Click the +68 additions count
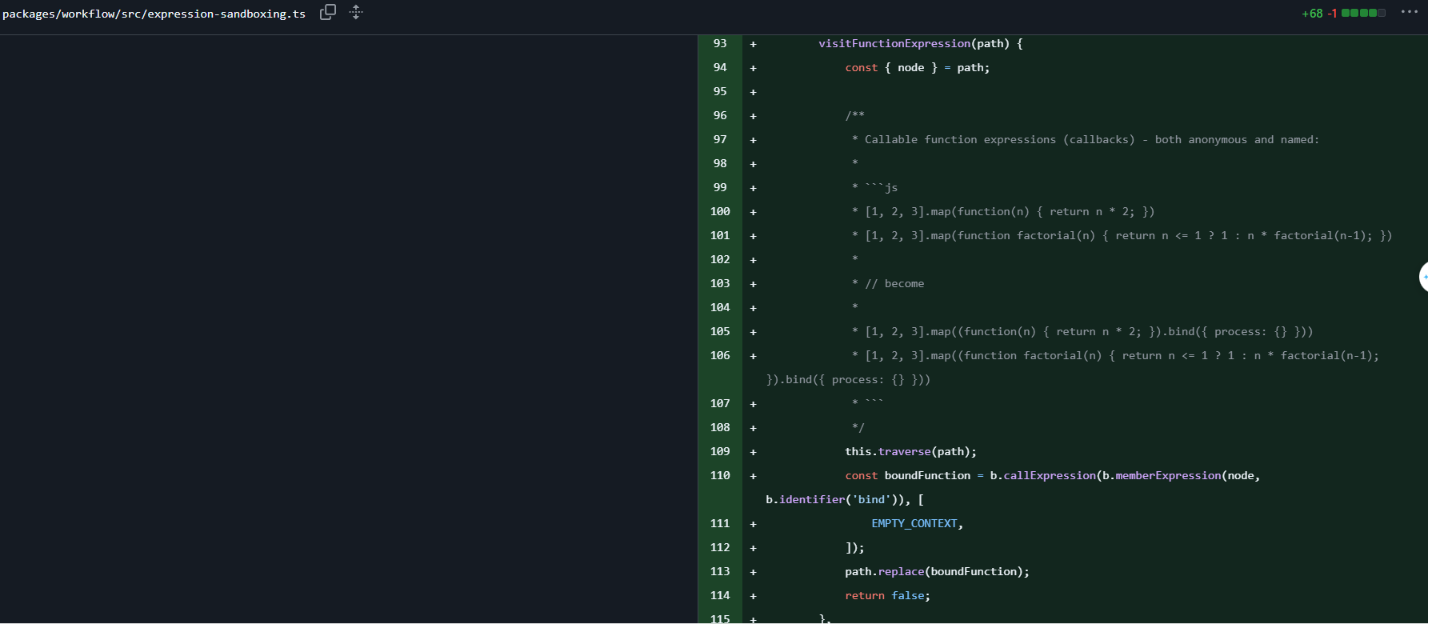 [1312, 14]
